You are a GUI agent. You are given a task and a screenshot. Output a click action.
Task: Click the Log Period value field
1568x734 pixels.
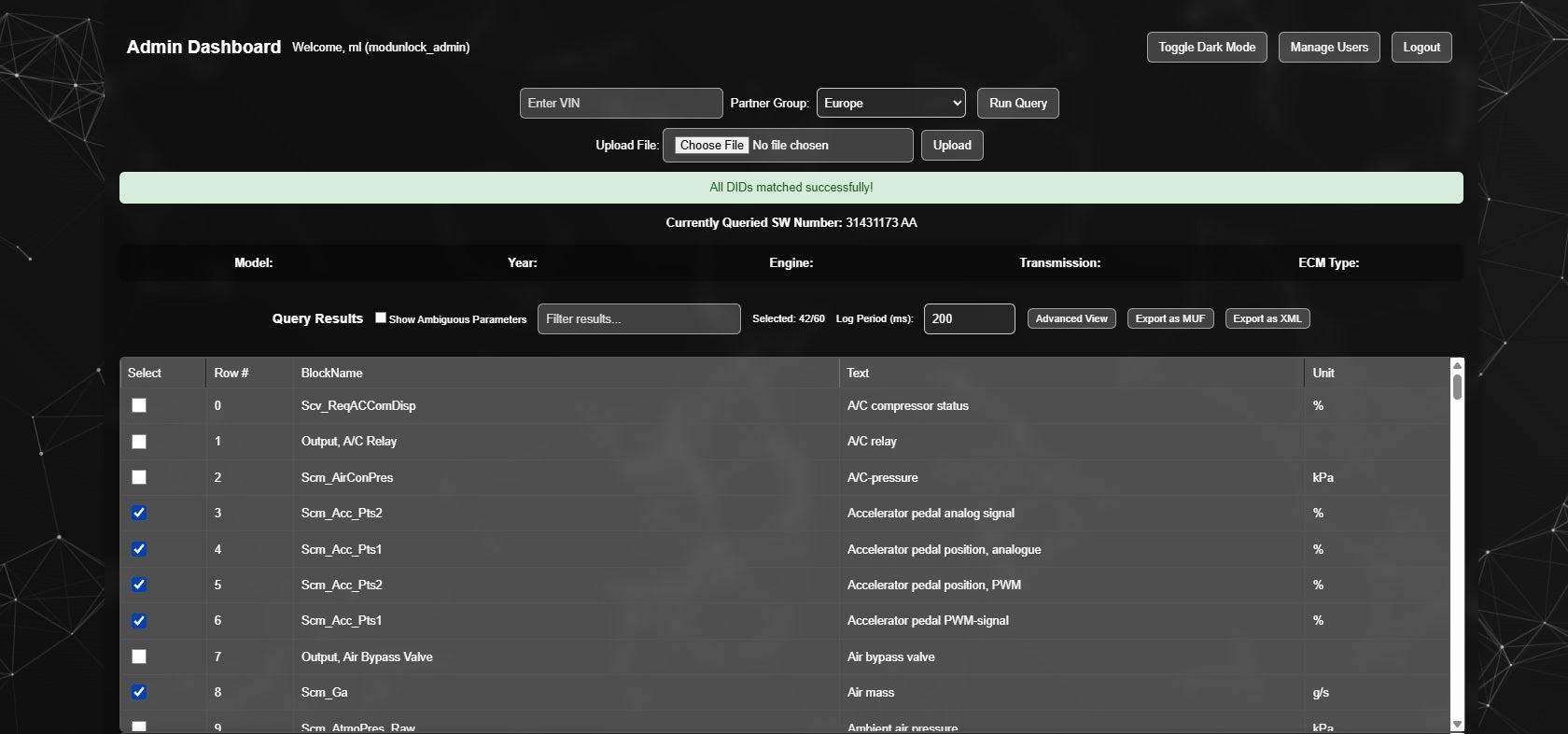point(968,318)
